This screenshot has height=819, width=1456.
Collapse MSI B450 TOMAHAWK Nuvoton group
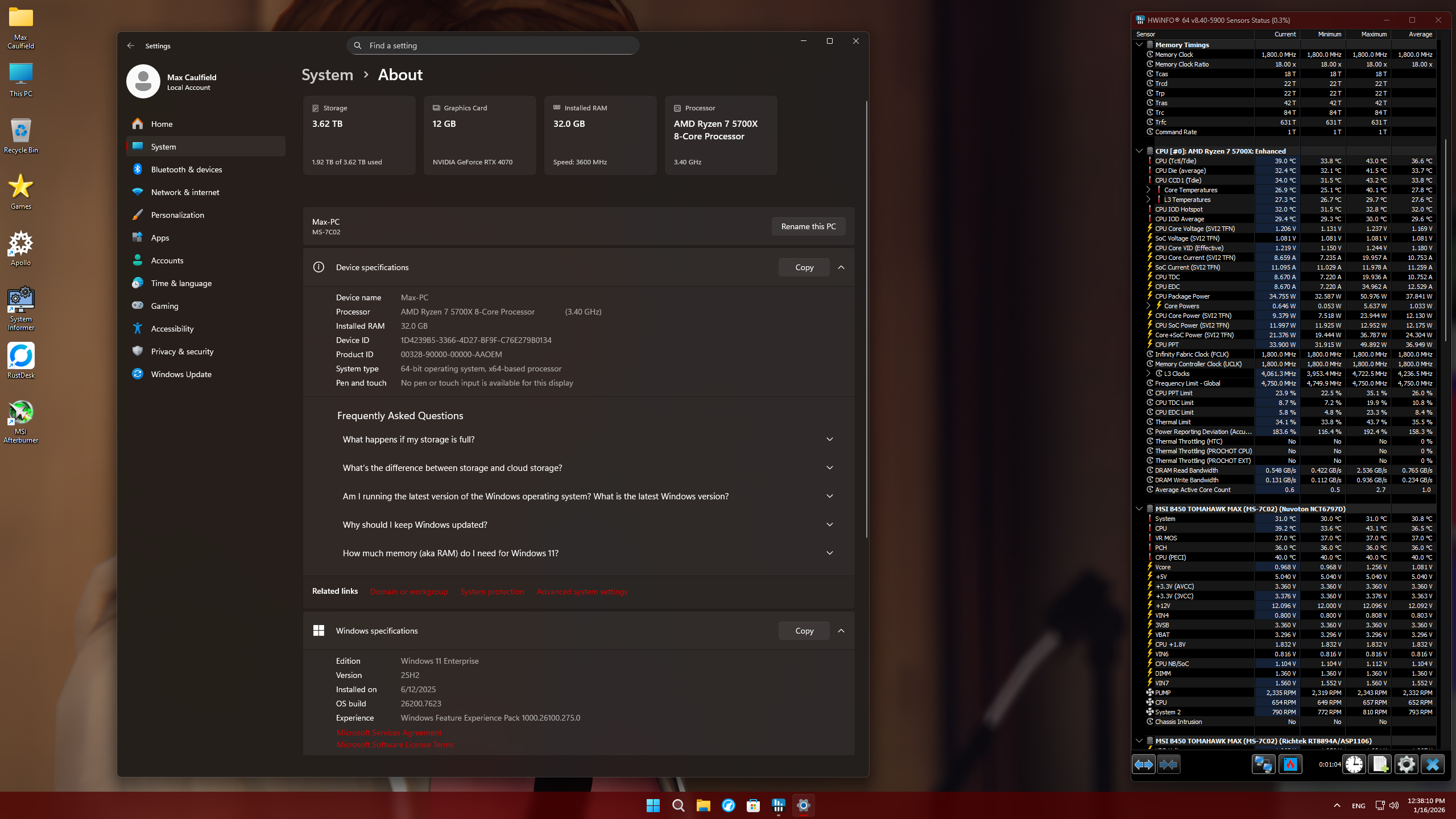1139,509
